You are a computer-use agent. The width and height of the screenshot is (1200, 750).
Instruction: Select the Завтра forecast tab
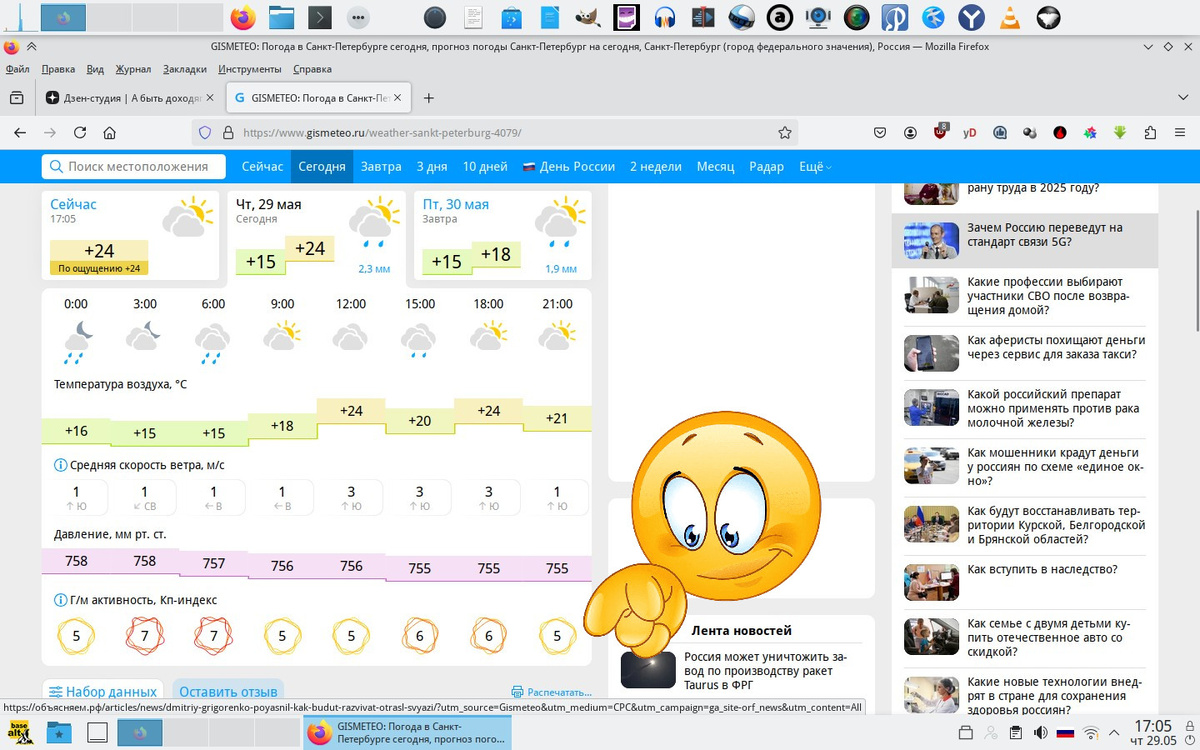point(381,167)
